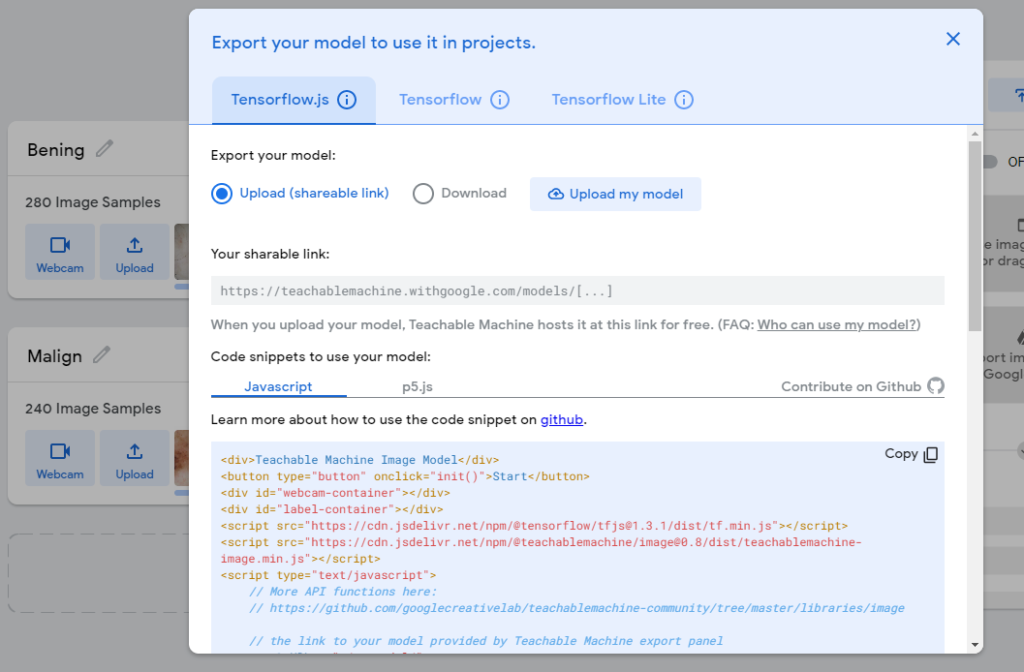Viewport: 1024px width, 672px height.
Task: Click the GitHub octocat icon
Action: pyautogui.click(x=936, y=386)
